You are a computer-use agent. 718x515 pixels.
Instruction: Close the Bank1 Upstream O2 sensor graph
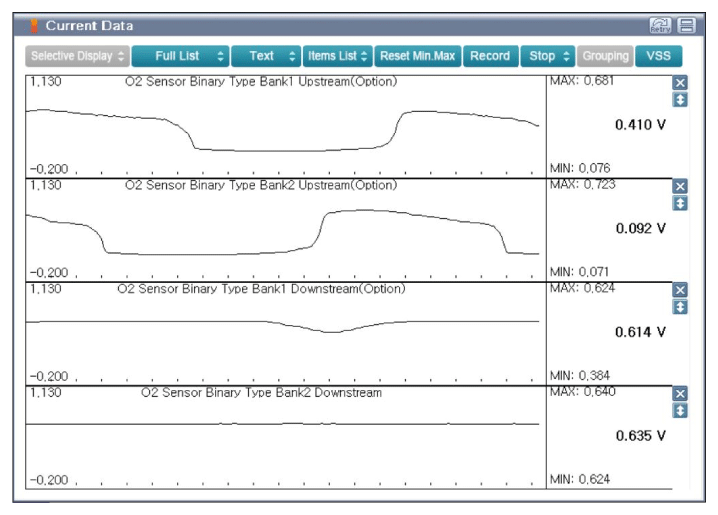click(680, 83)
